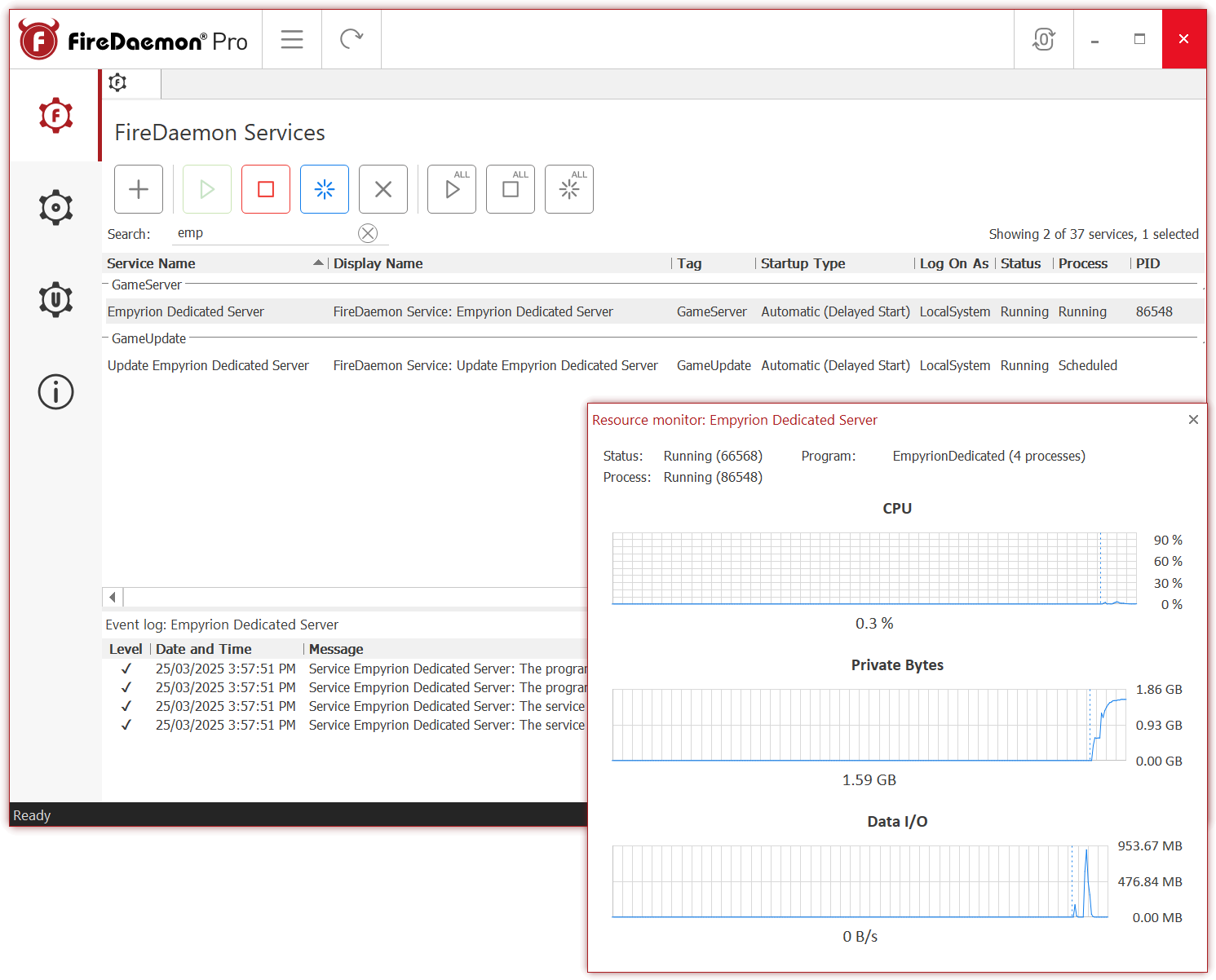Restart the selected service with blue icon
This screenshot has width=1216, height=980.
325,189
